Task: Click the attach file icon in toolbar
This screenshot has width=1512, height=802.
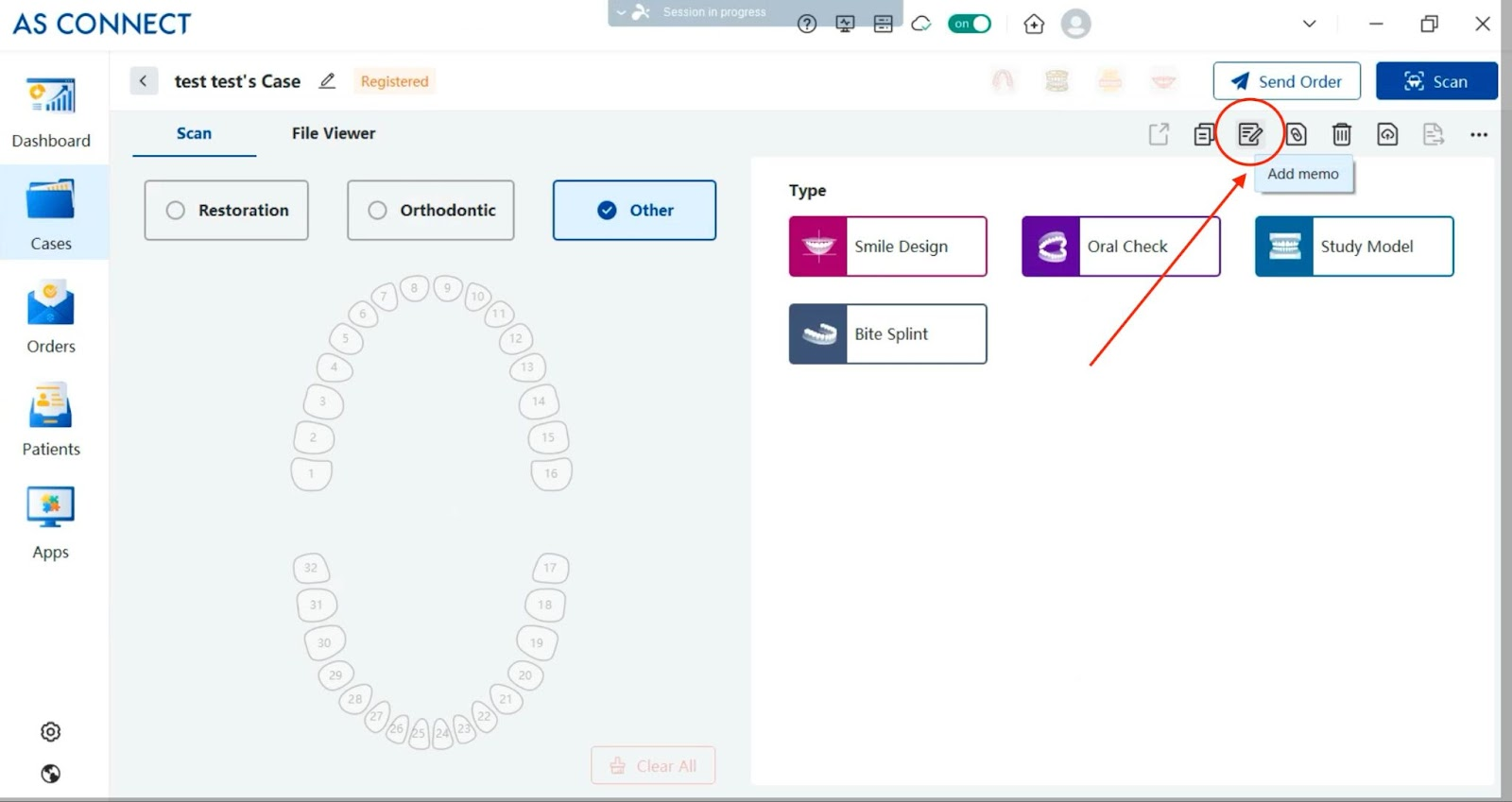Action: coord(1296,134)
